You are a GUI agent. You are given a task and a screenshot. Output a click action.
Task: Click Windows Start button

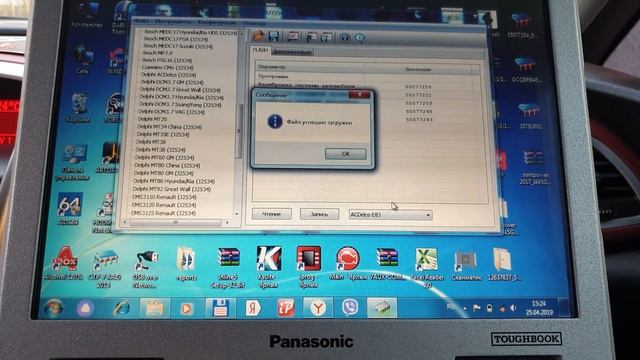pos(53,308)
